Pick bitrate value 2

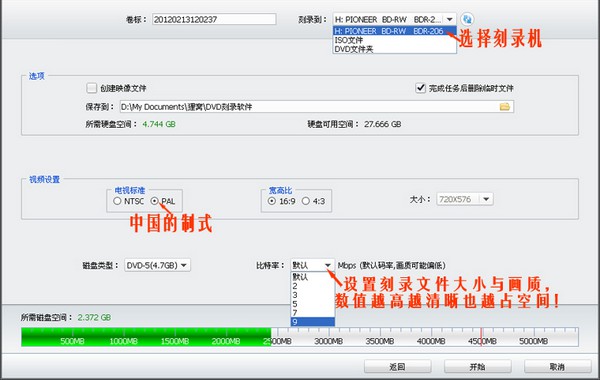(313, 286)
